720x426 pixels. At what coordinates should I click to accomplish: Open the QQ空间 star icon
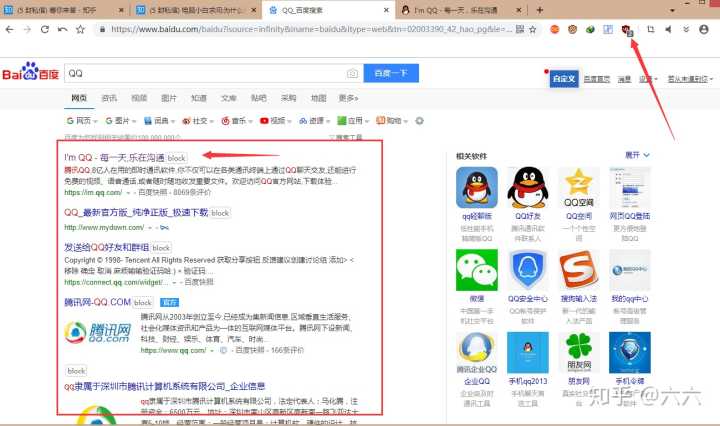click(579, 187)
